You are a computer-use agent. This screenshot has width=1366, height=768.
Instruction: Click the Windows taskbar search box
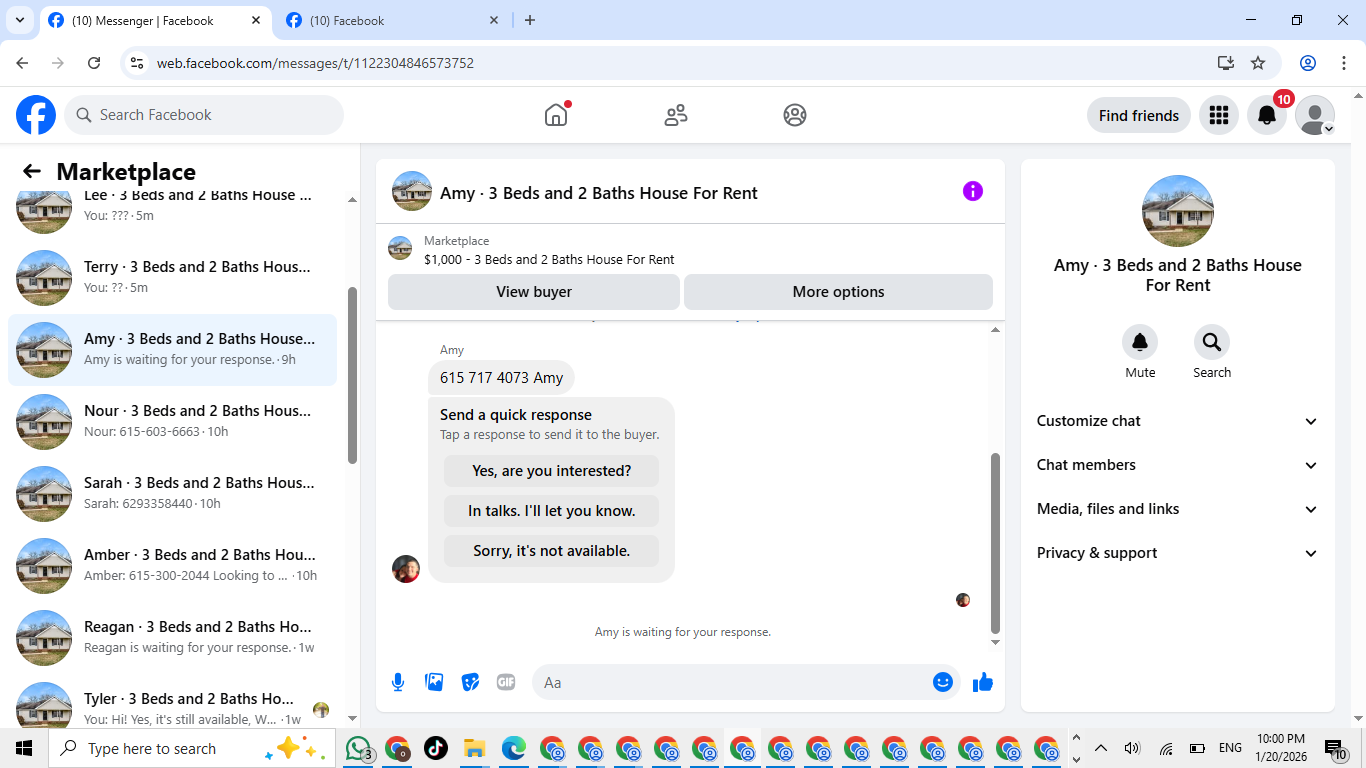[190, 748]
